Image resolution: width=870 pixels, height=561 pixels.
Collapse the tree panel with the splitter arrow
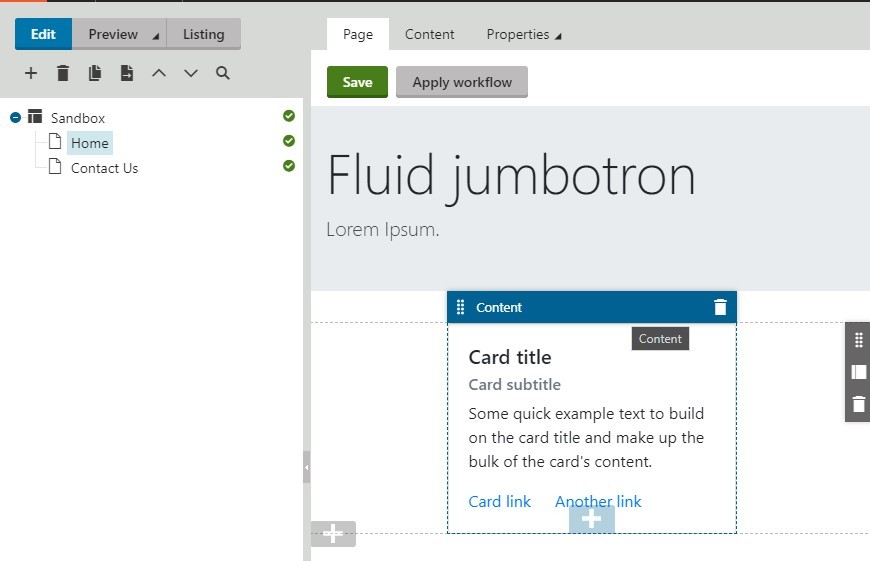(306, 467)
